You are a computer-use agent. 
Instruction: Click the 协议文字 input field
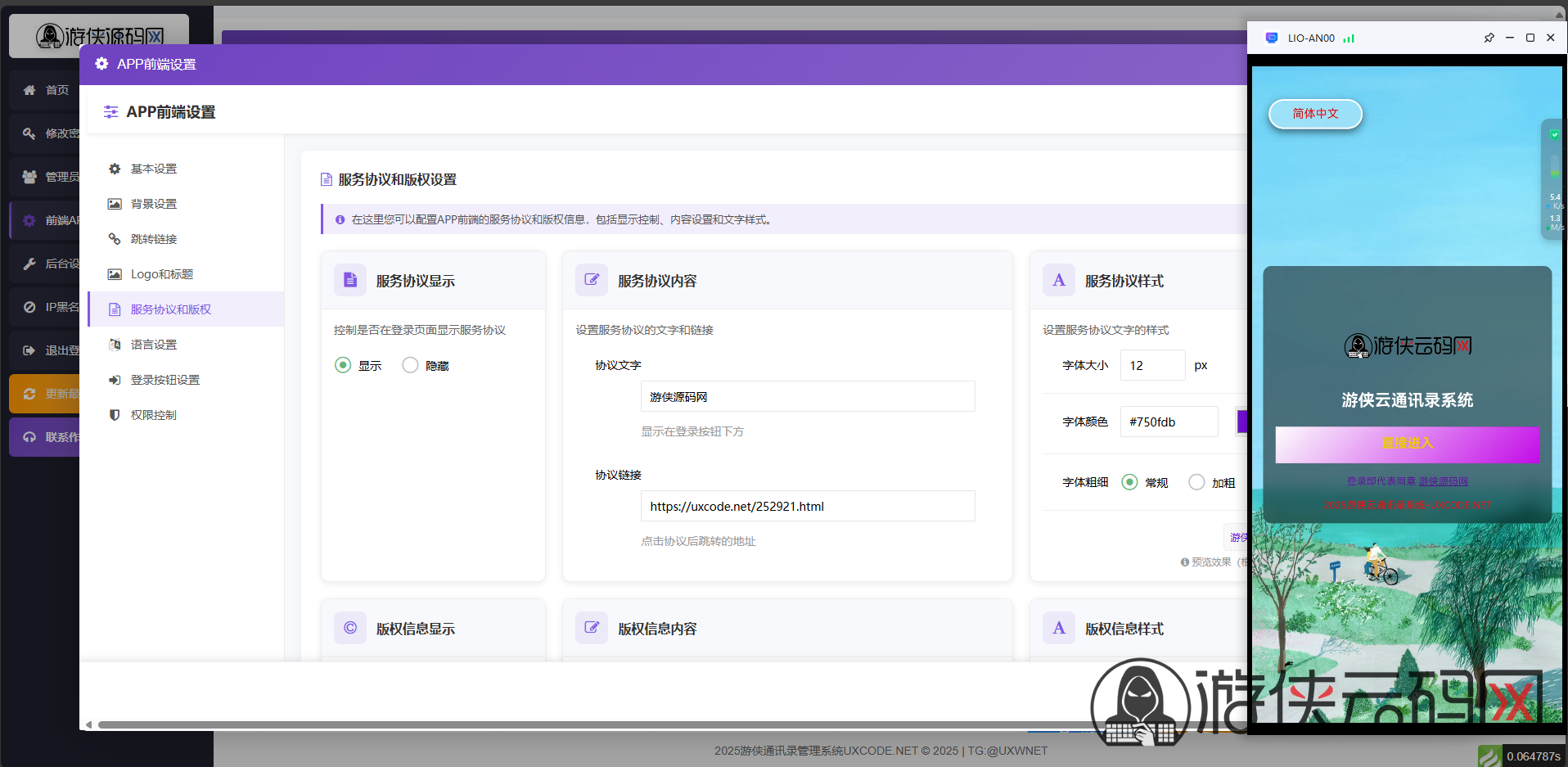[808, 396]
